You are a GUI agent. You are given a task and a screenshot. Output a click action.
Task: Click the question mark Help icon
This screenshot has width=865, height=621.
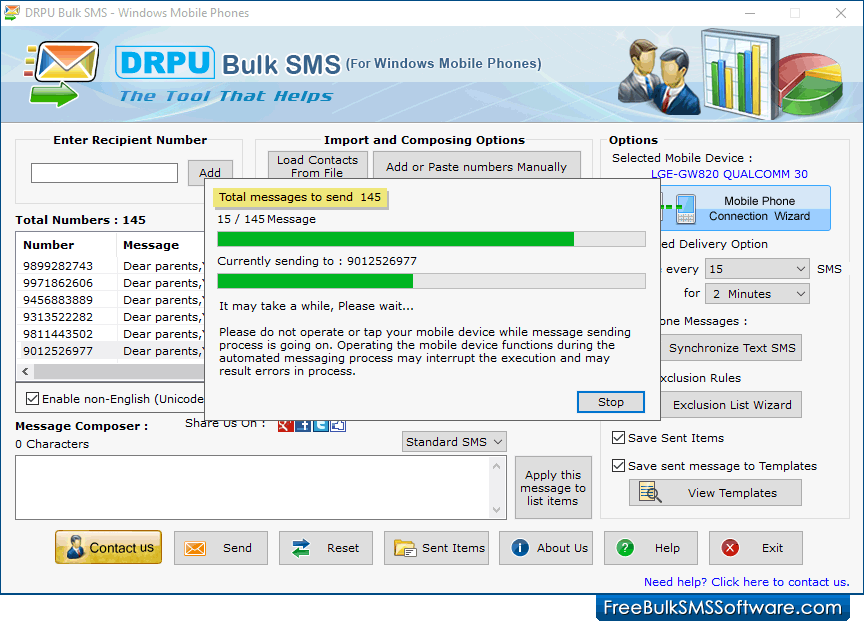(x=625, y=548)
